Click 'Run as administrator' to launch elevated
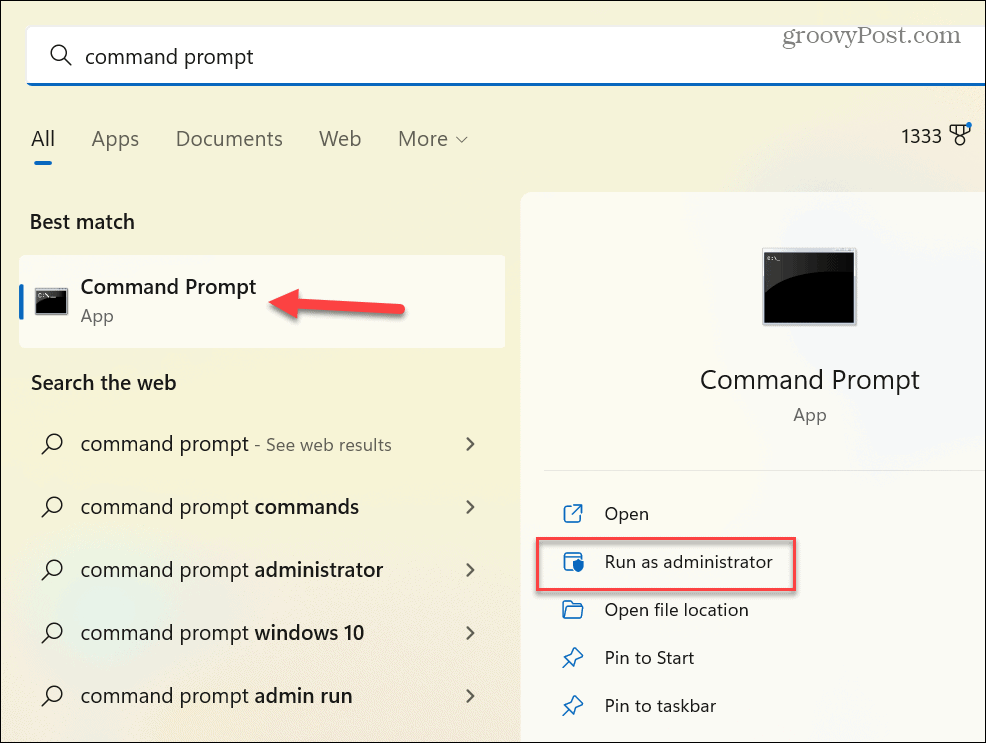Image resolution: width=986 pixels, height=743 pixels. point(689,562)
